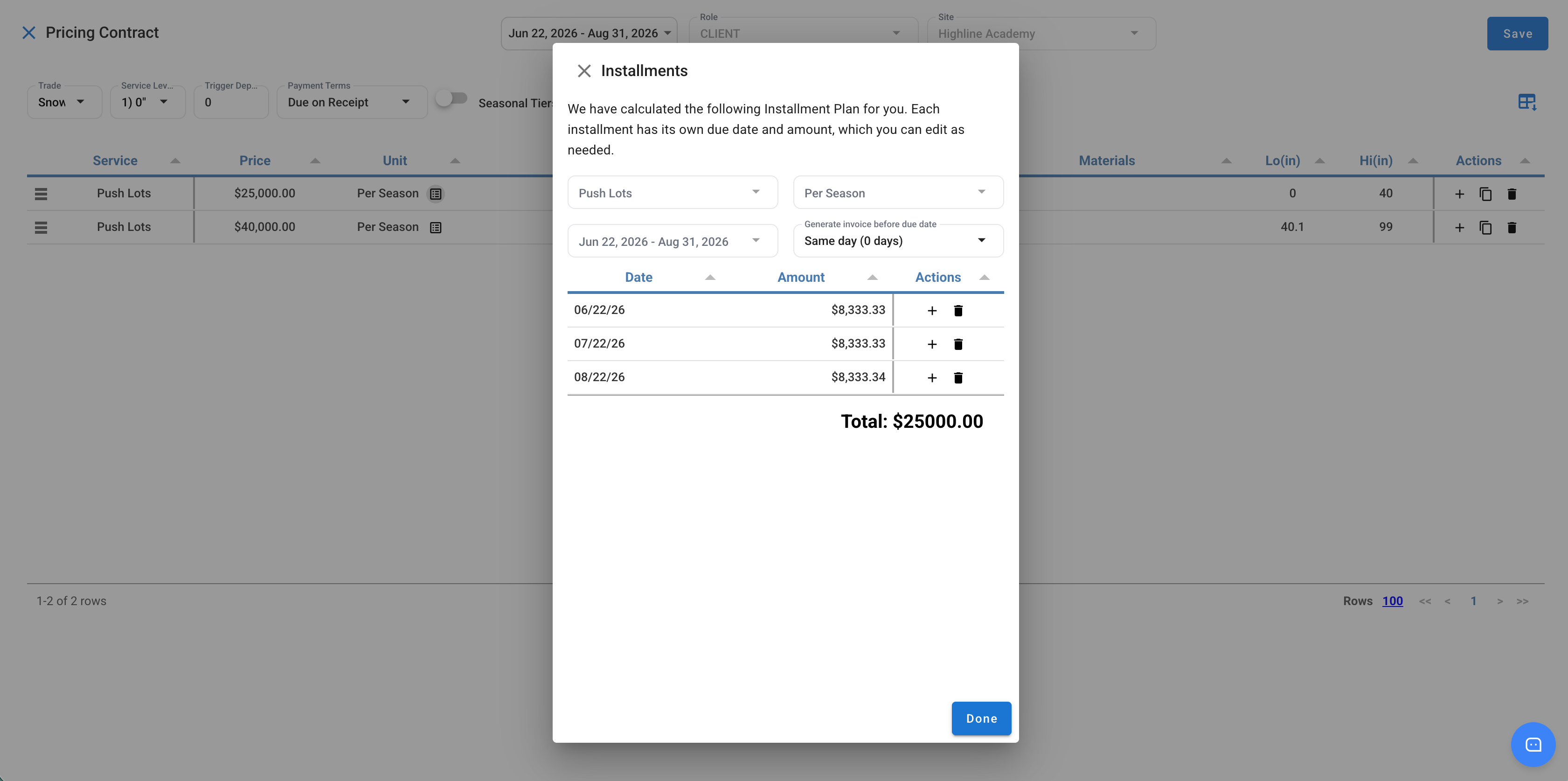Open installments icon for $25,000 Push Lots

click(435, 194)
